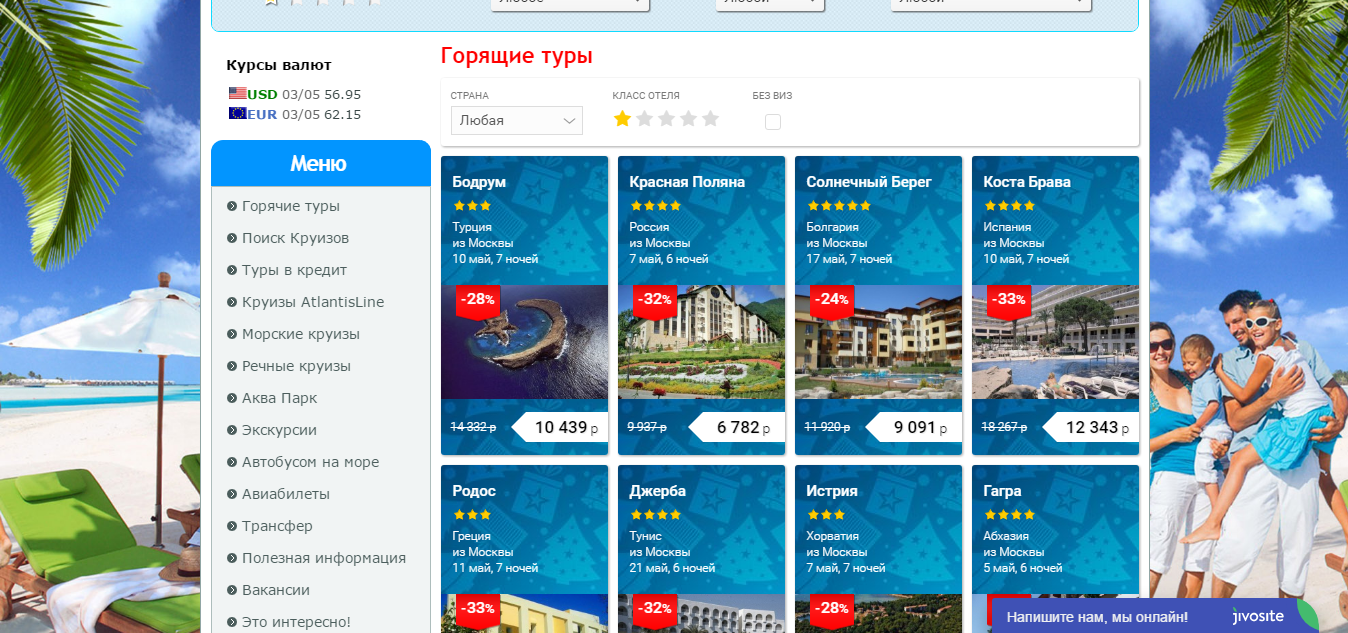Open Поиск Круизов in the menu

pos(295,238)
